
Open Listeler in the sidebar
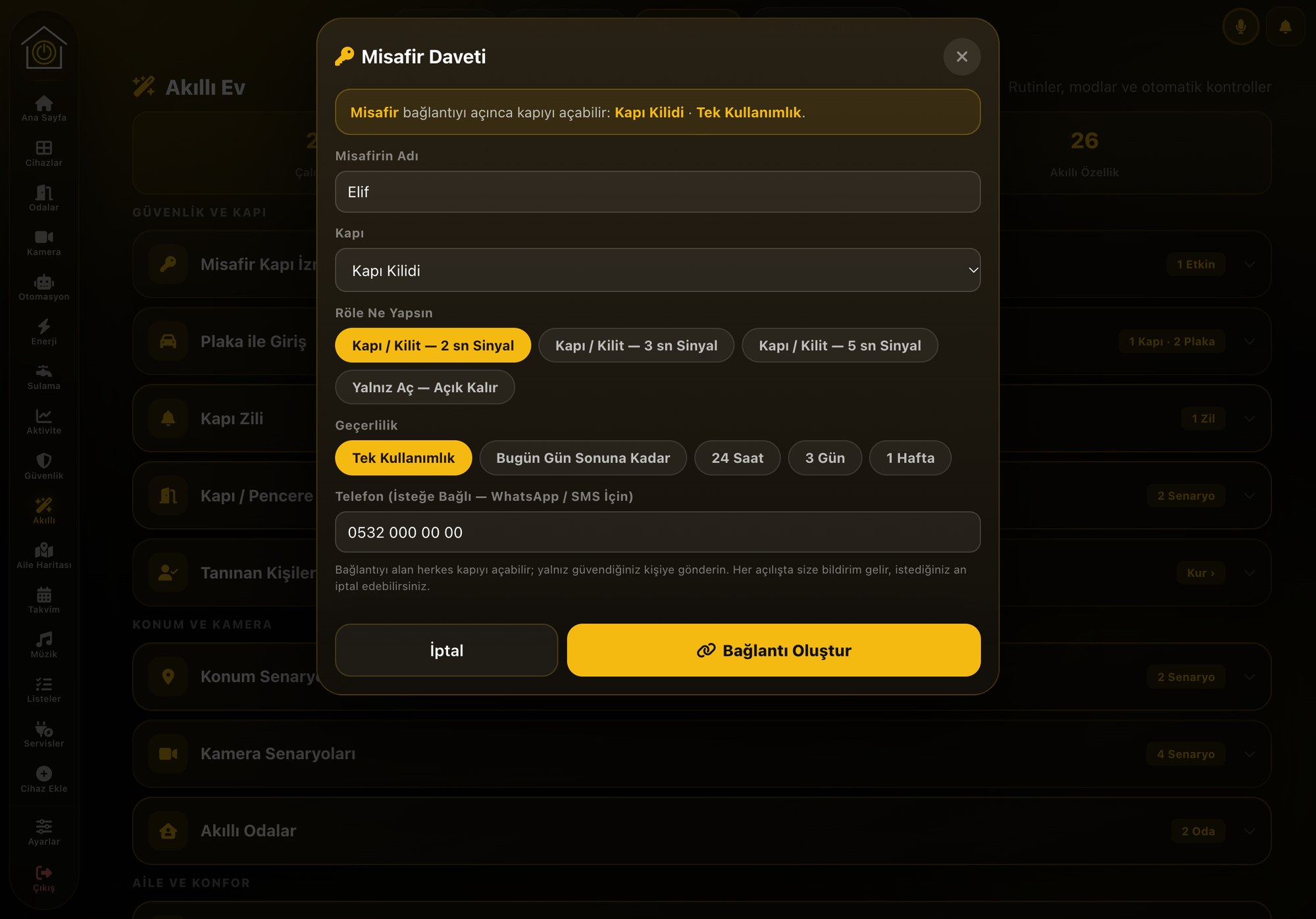43,690
